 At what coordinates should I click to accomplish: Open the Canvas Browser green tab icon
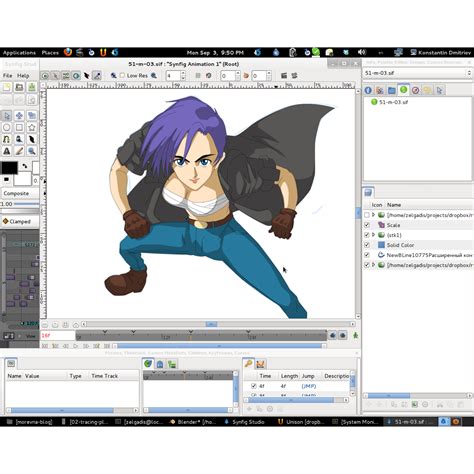(x=403, y=90)
